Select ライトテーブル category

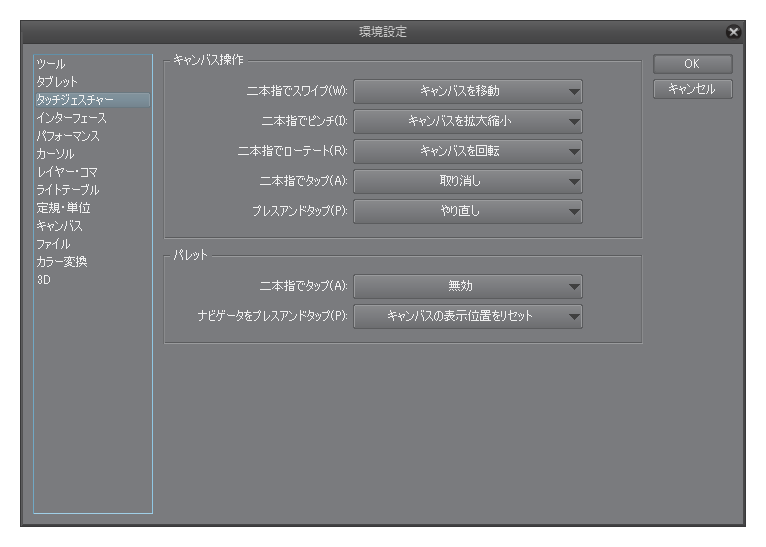(68, 190)
